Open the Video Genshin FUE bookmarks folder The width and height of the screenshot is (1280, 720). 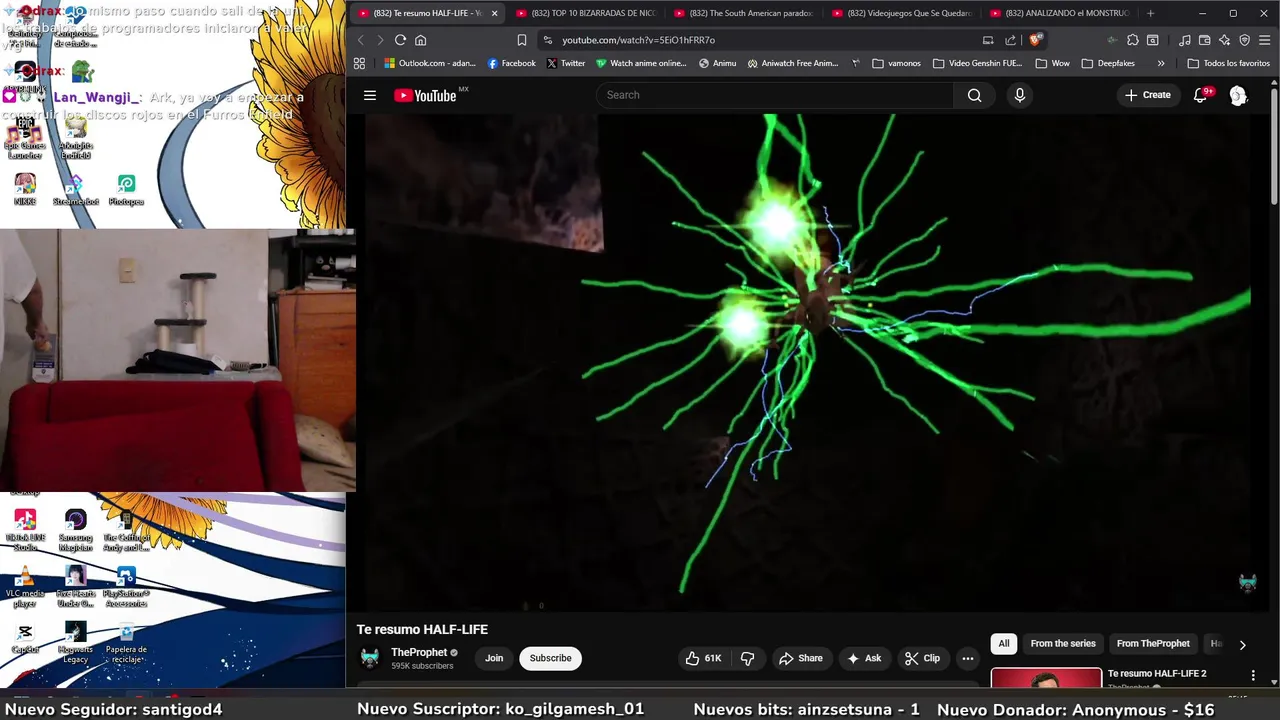978,63
